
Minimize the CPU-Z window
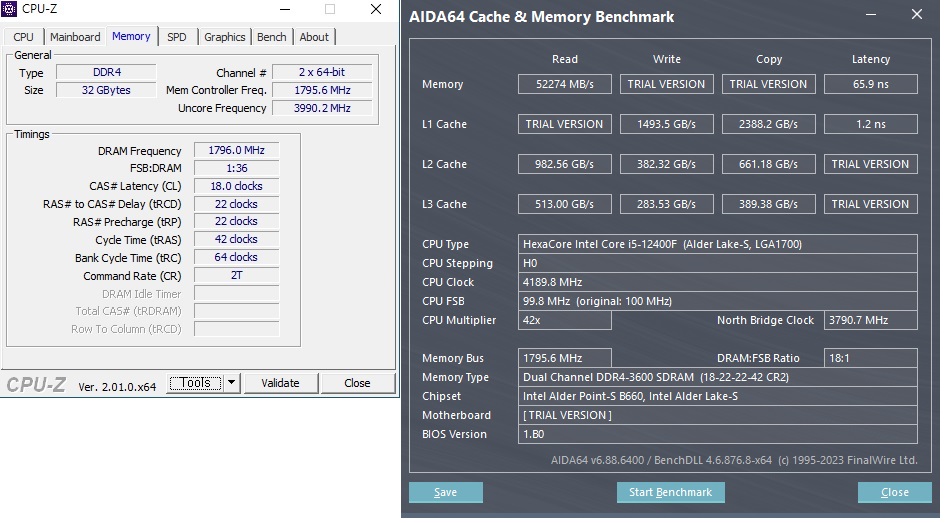[x=285, y=9]
